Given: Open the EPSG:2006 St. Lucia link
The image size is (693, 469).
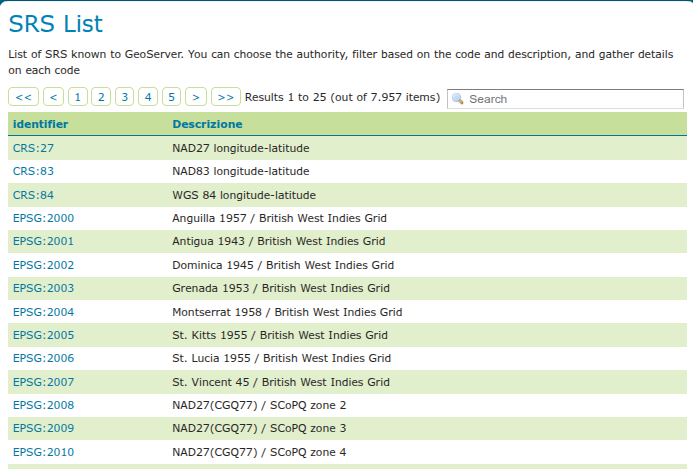Looking at the screenshot, I should click(43, 358).
